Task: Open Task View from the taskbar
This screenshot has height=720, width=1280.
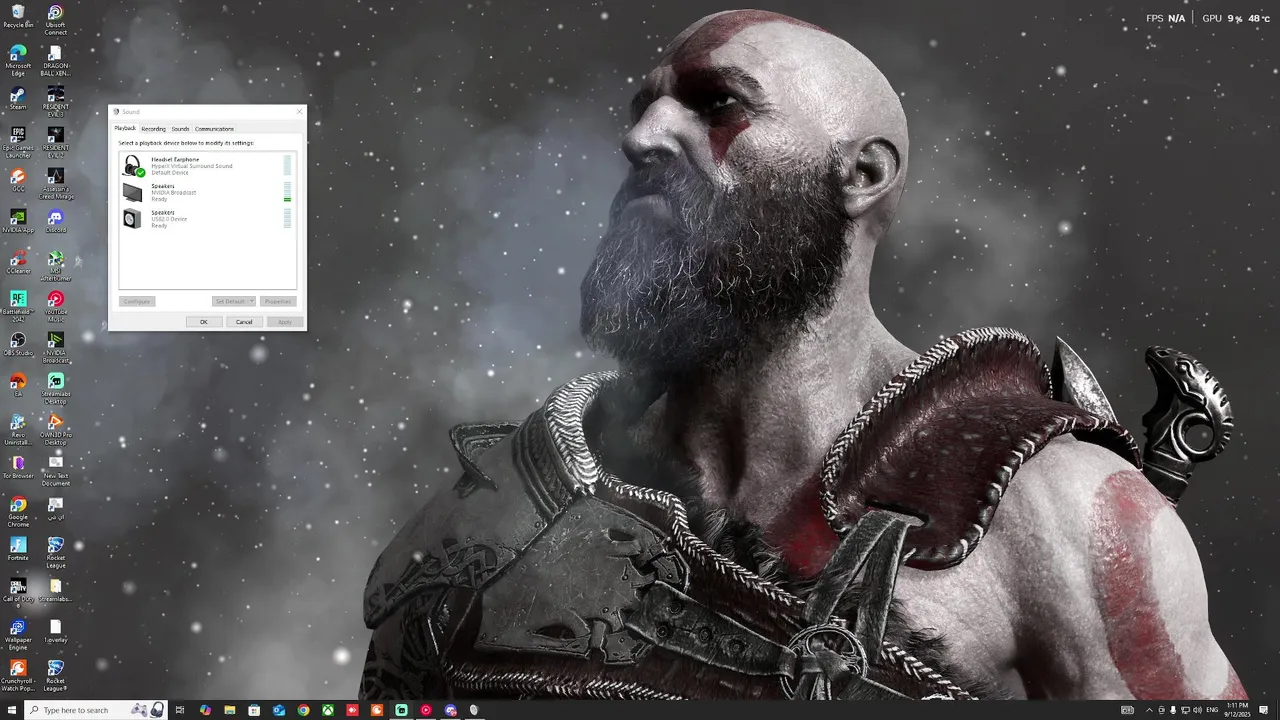Action: pos(180,710)
